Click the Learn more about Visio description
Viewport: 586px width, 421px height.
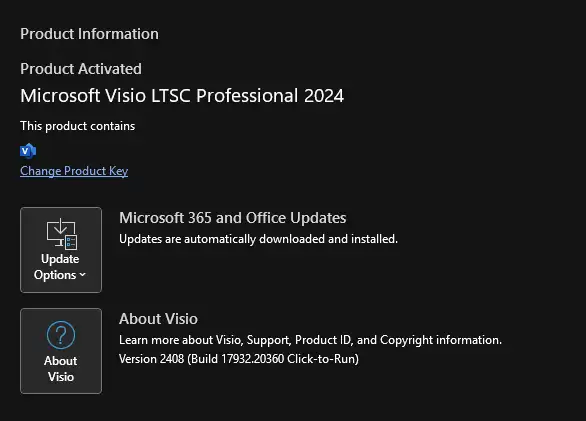click(x=310, y=340)
